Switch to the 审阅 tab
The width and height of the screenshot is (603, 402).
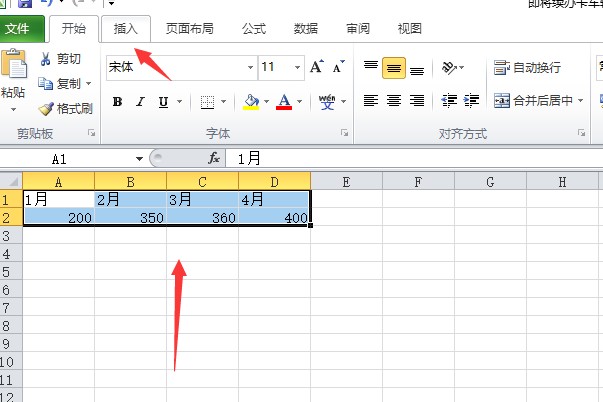358,28
